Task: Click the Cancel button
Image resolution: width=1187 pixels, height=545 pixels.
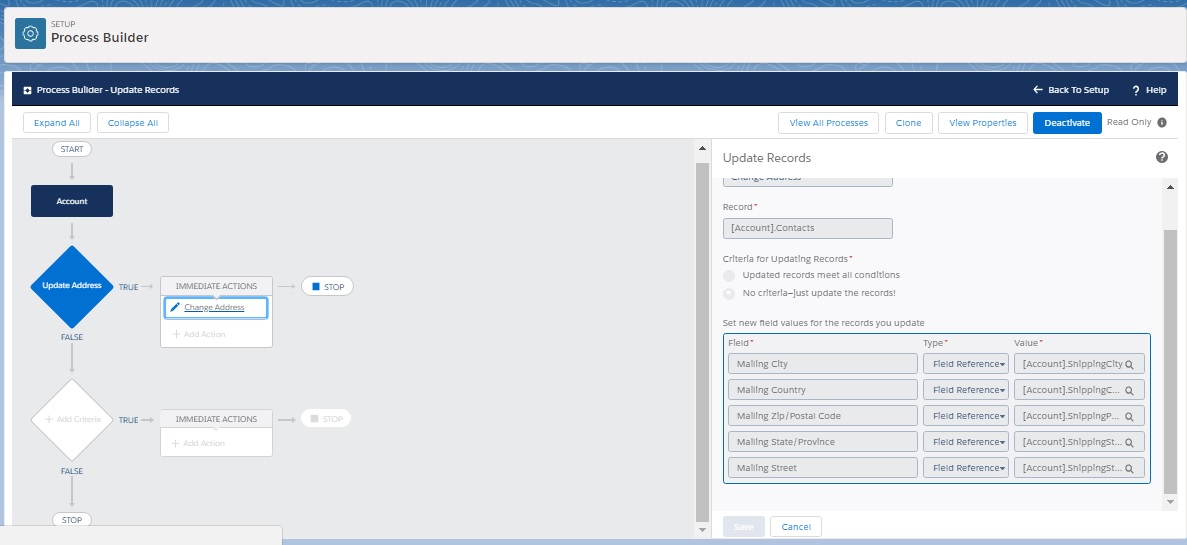Action: [796, 527]
